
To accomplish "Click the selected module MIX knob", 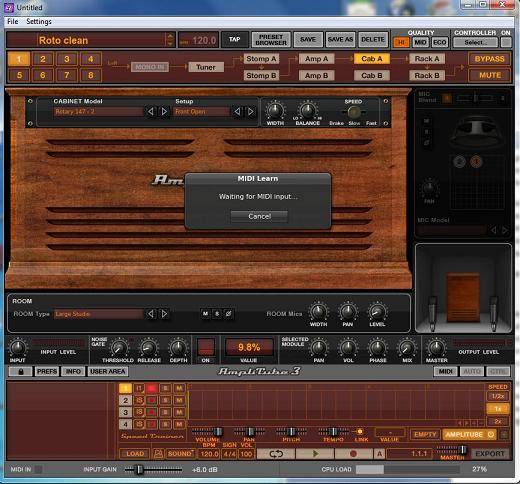I will click(x=407, y=348).
